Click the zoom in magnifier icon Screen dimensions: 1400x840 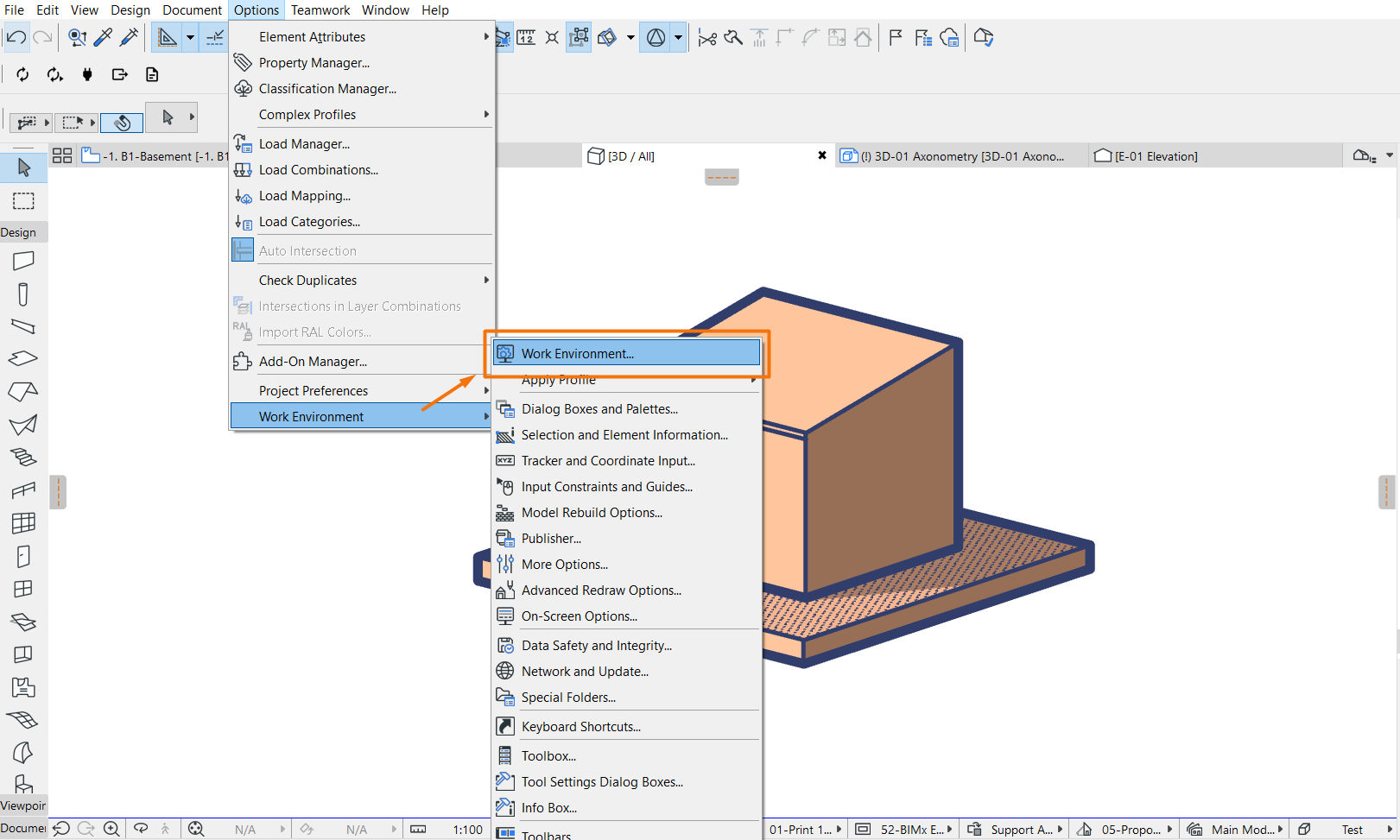pyautogui.click(x=111, y=829)
